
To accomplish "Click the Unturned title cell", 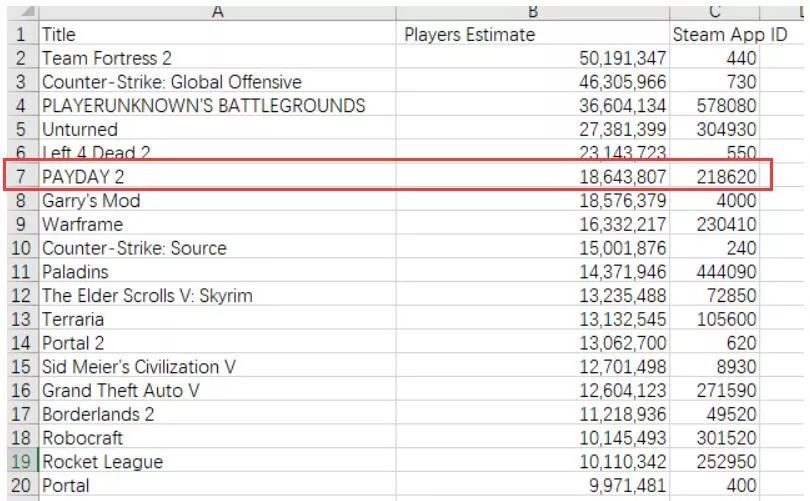I will [x=217, y=130].
